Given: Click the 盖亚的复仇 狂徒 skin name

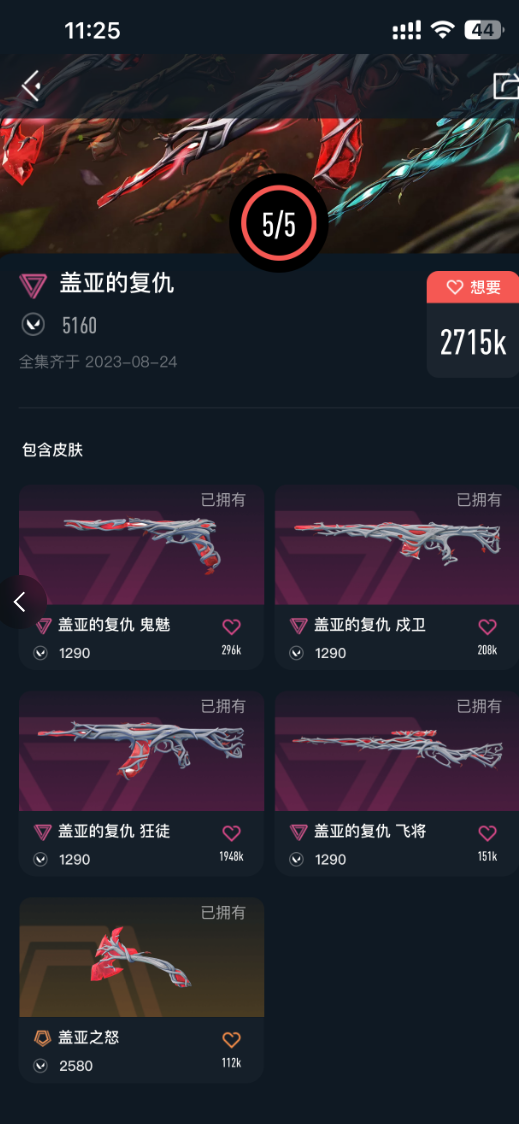Looking at the screenshot, I should click(114, 832).
